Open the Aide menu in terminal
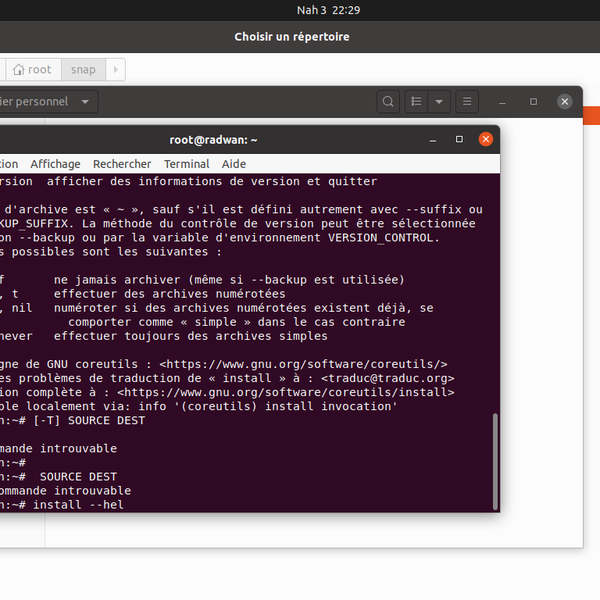Viewport: 600px width, 600px height. click(x=234, y=164)
